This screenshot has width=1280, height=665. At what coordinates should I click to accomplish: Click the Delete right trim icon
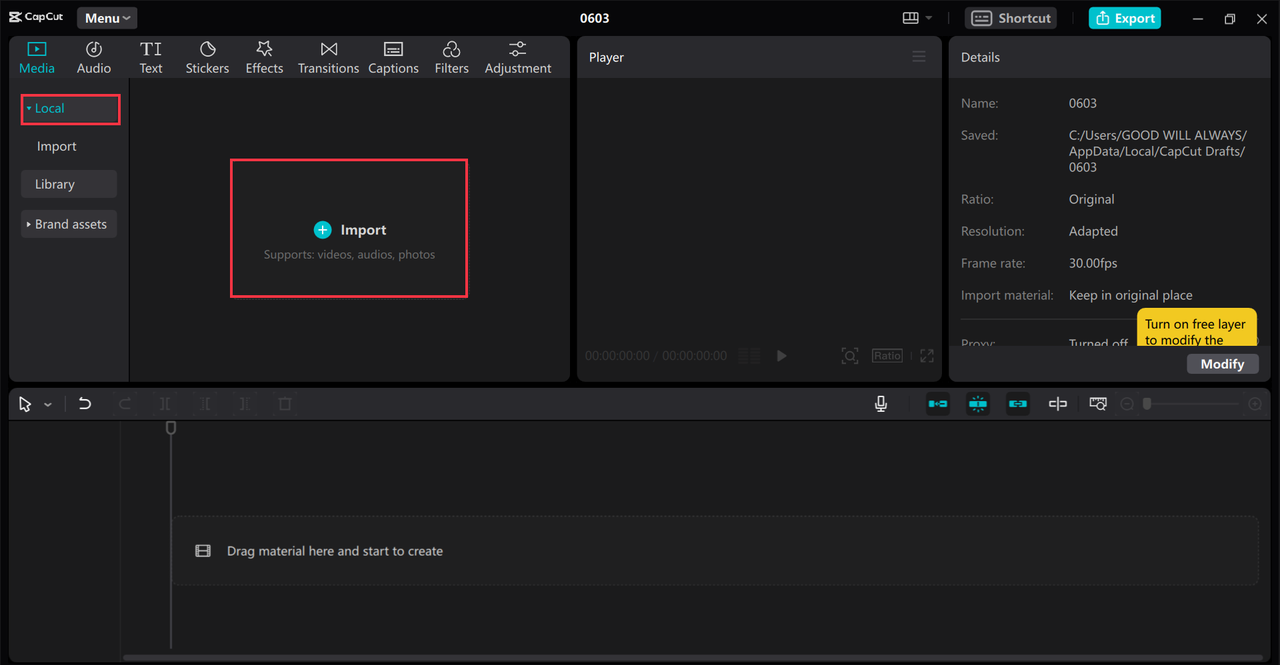[x=245, y=404]
